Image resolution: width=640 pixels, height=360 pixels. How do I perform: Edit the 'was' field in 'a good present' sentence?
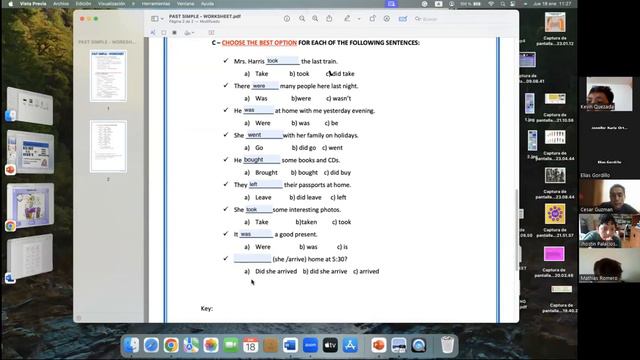point(256,234)
